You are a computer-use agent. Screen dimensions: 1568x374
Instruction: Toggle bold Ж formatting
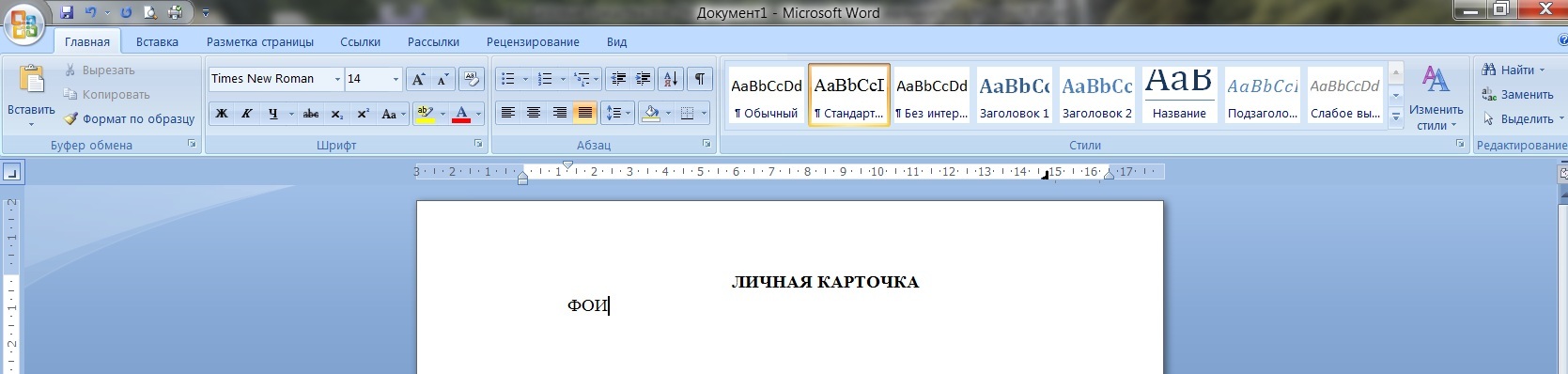(222, 114)
